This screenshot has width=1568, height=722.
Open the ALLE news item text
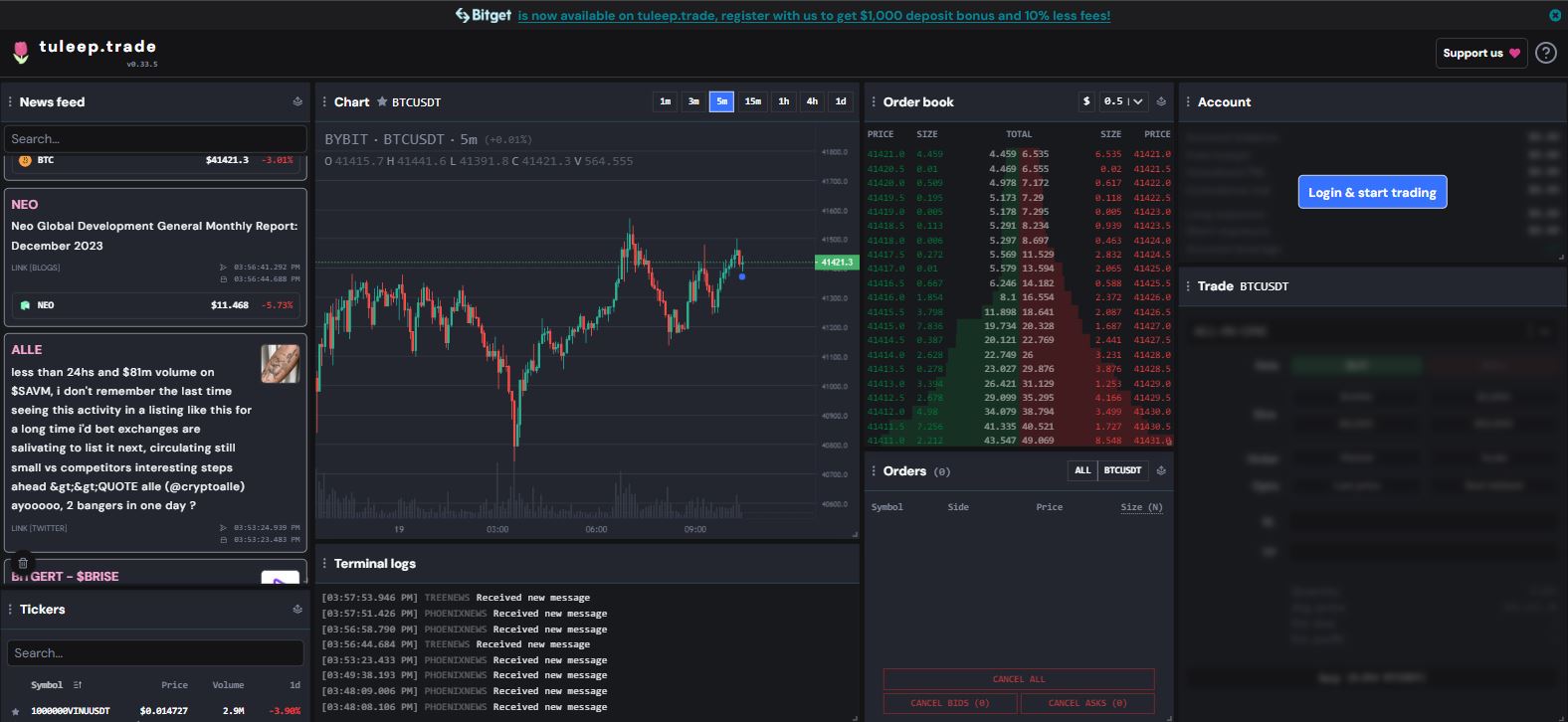tap(131, 439)
